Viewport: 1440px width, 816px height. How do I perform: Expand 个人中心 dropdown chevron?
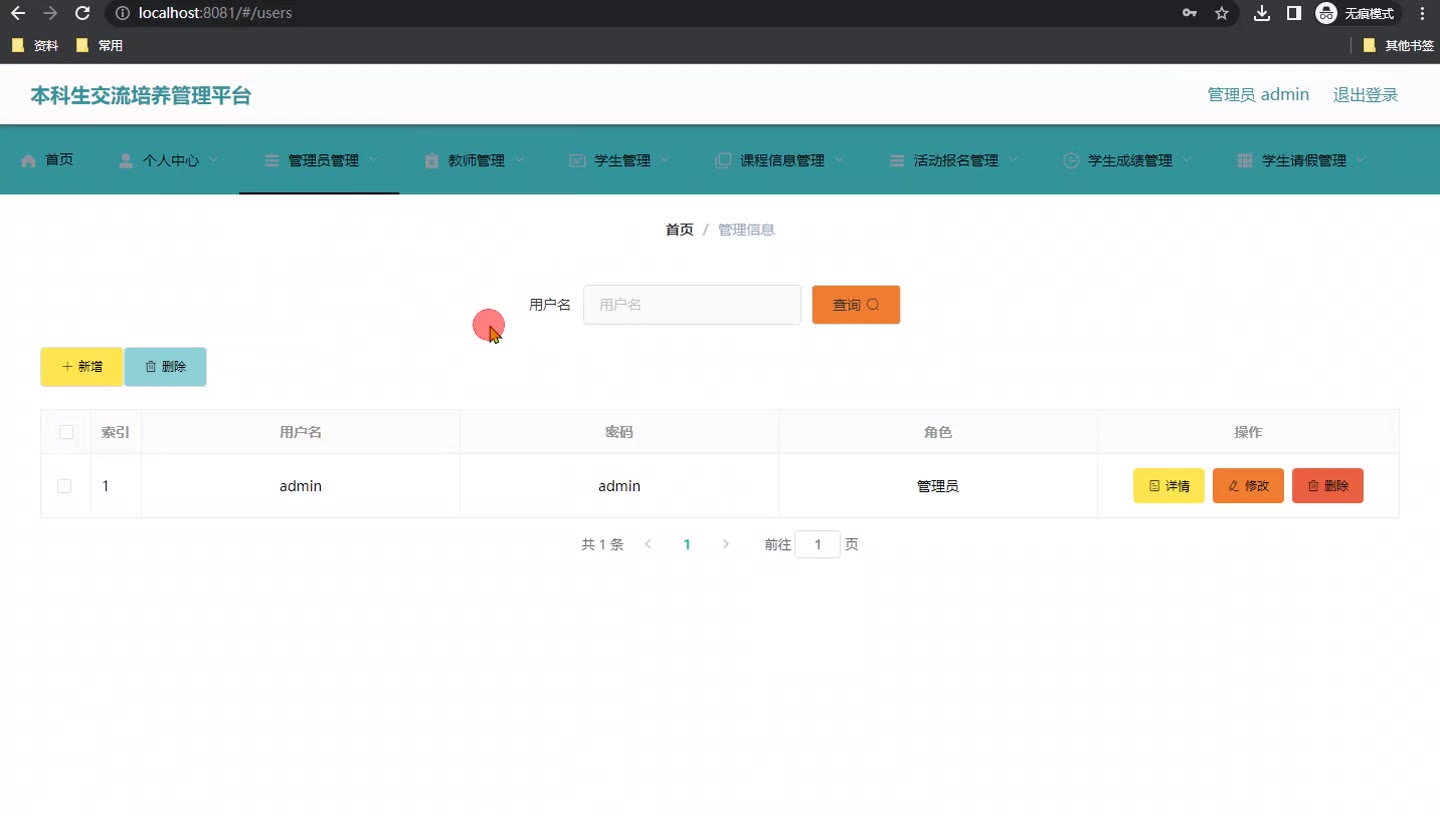213,160
